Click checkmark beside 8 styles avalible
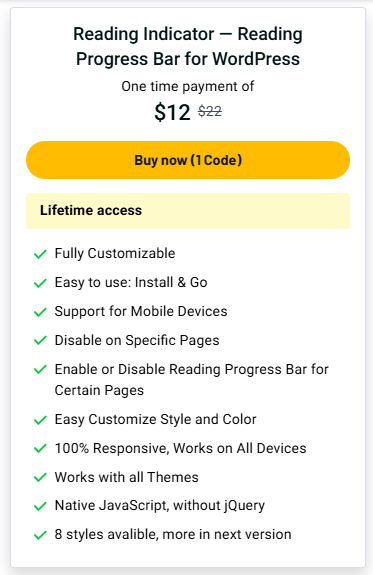Screen dimensions: 373x575 pos(40,535)
